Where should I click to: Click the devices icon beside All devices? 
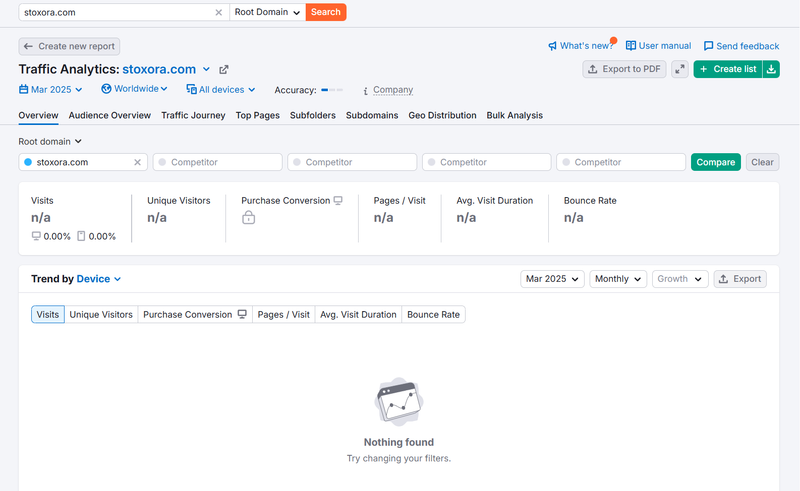click(x=191, y=89)
